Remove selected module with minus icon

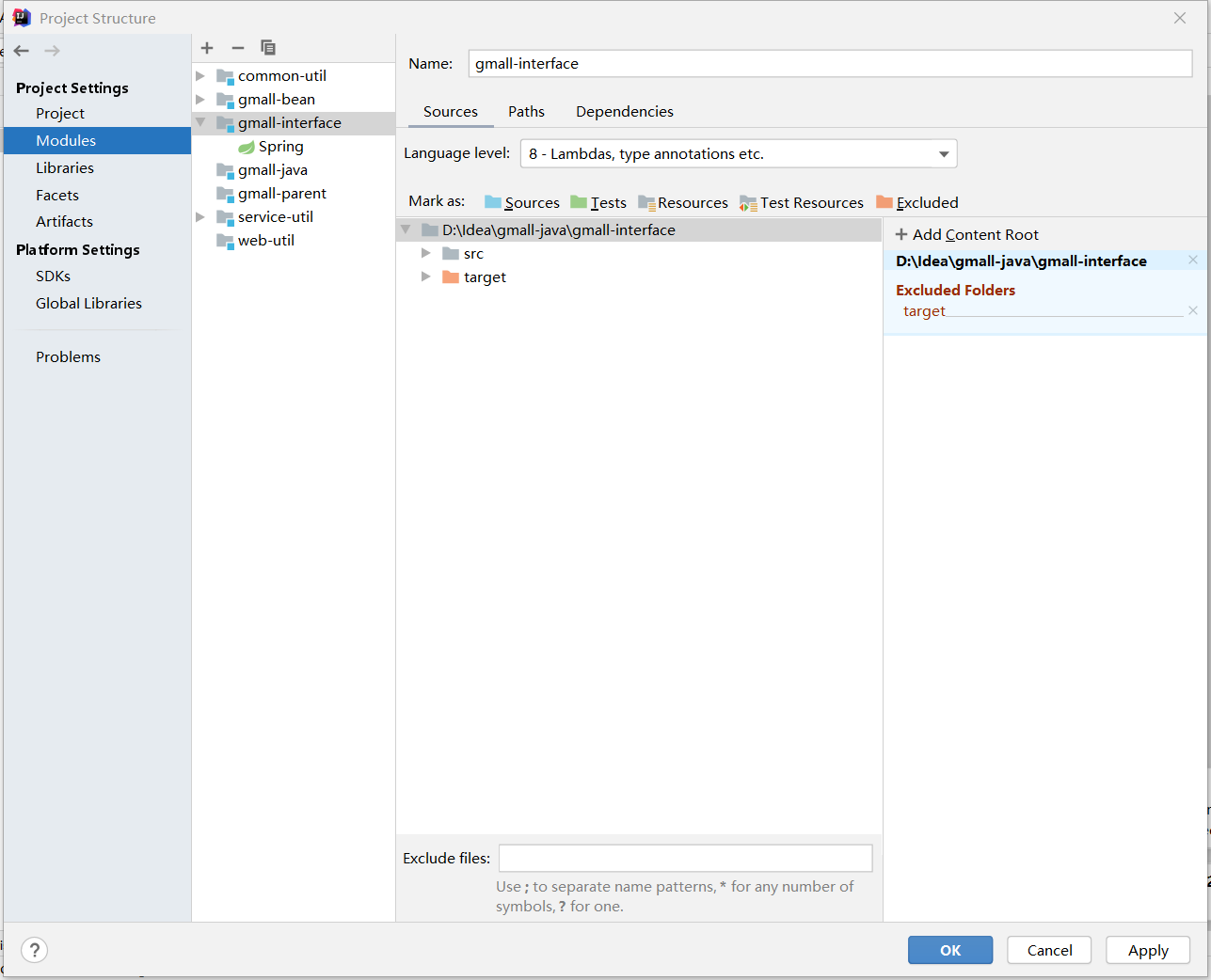(x=238, y=48)
